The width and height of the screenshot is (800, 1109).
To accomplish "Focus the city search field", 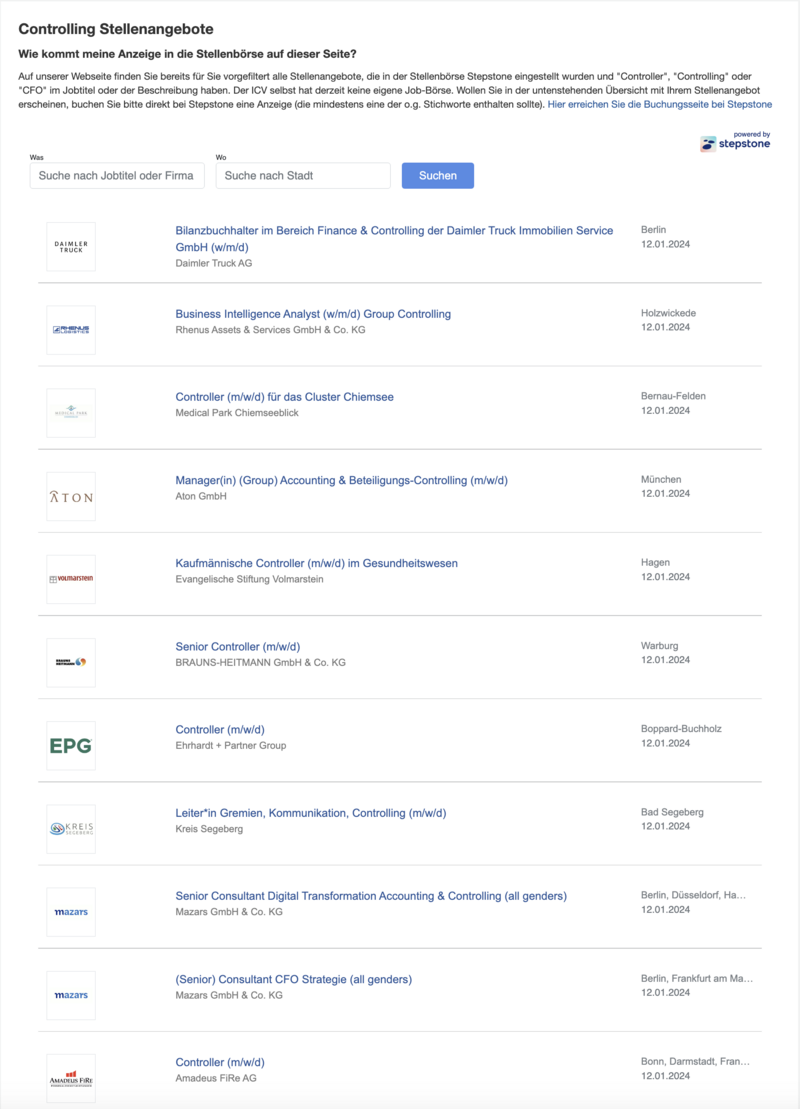I will 302,176.
